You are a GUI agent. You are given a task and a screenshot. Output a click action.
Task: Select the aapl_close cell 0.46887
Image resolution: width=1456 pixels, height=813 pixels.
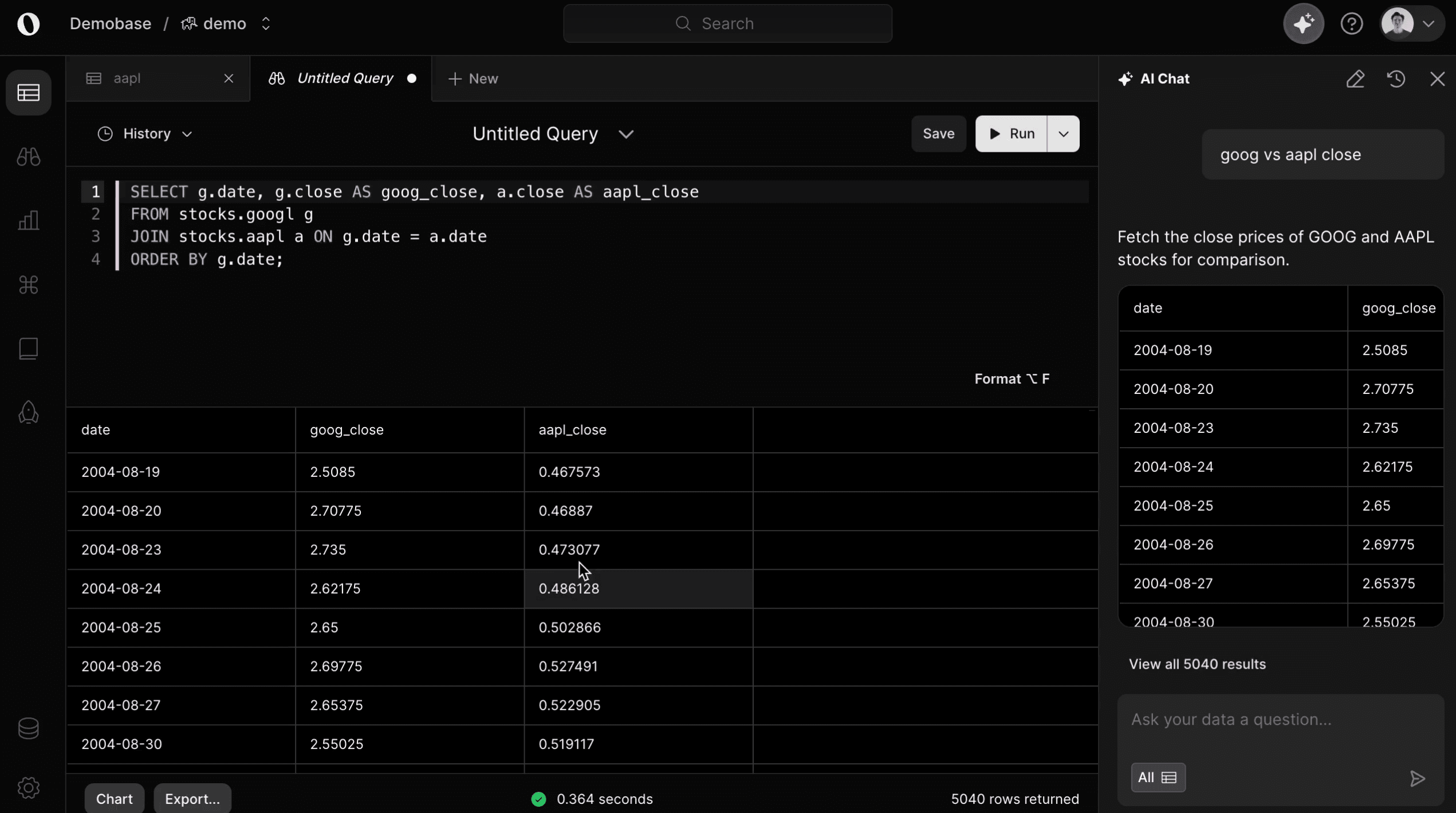pyautogui.click(x=638, y=511)
